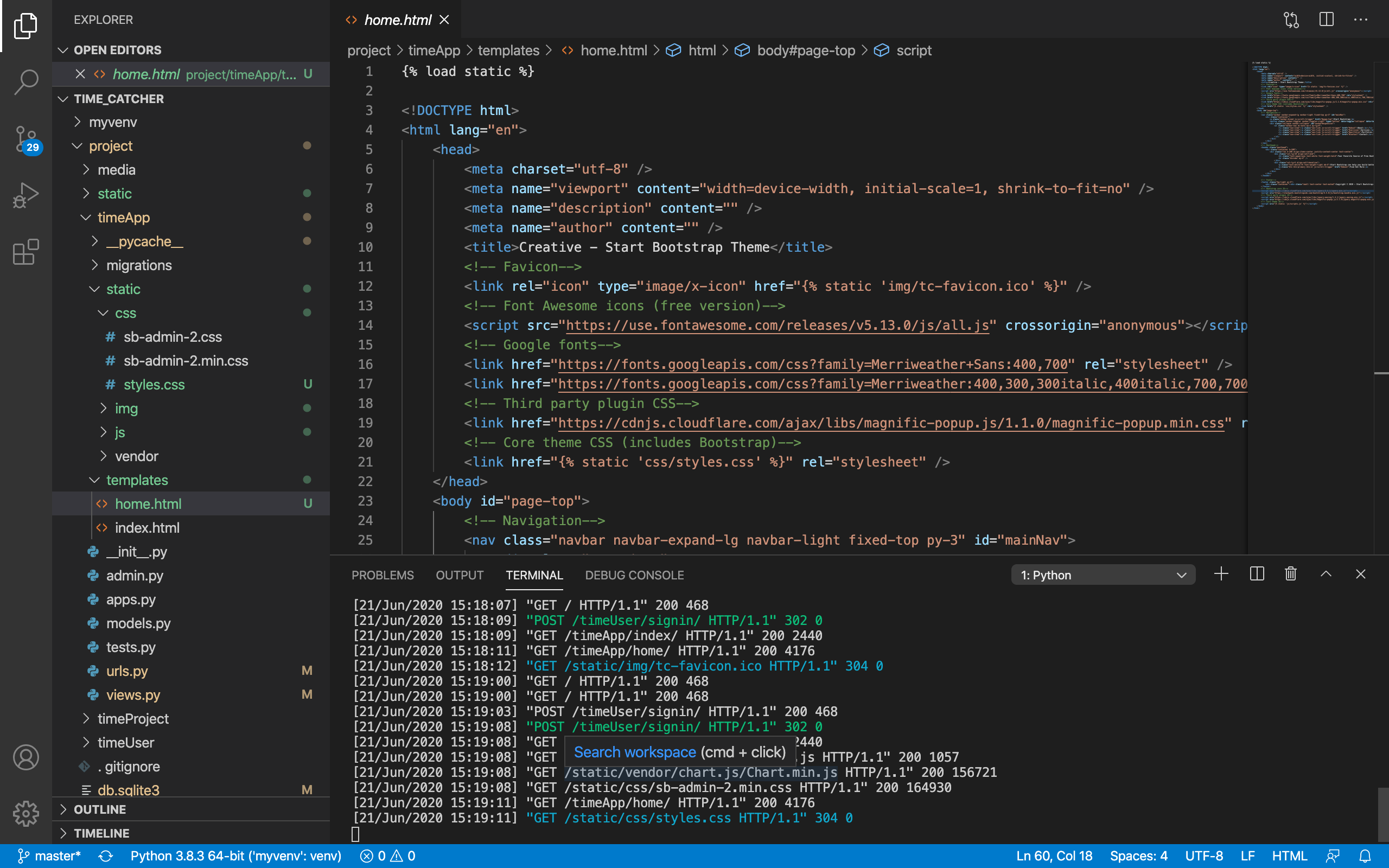Viewport: 1389px width, 868px height.
Task: Expand the myvenv folder
Action: [112, 122]
